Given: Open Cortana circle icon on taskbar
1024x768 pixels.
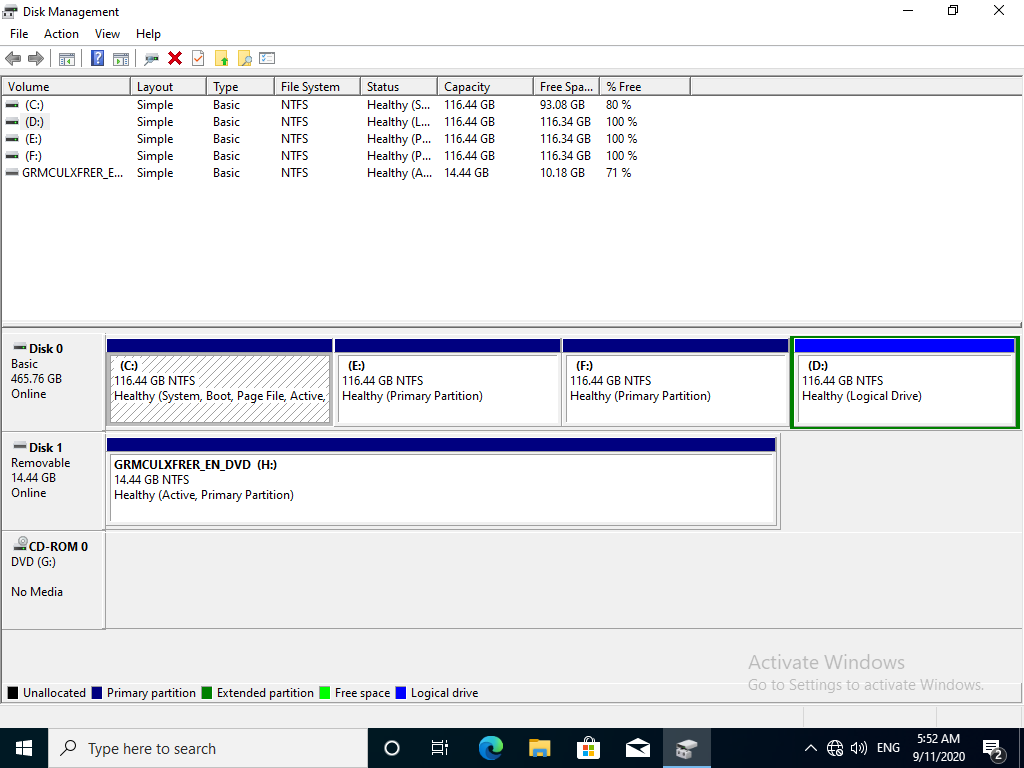Looking at the screenshot, I should coord(392,748).
